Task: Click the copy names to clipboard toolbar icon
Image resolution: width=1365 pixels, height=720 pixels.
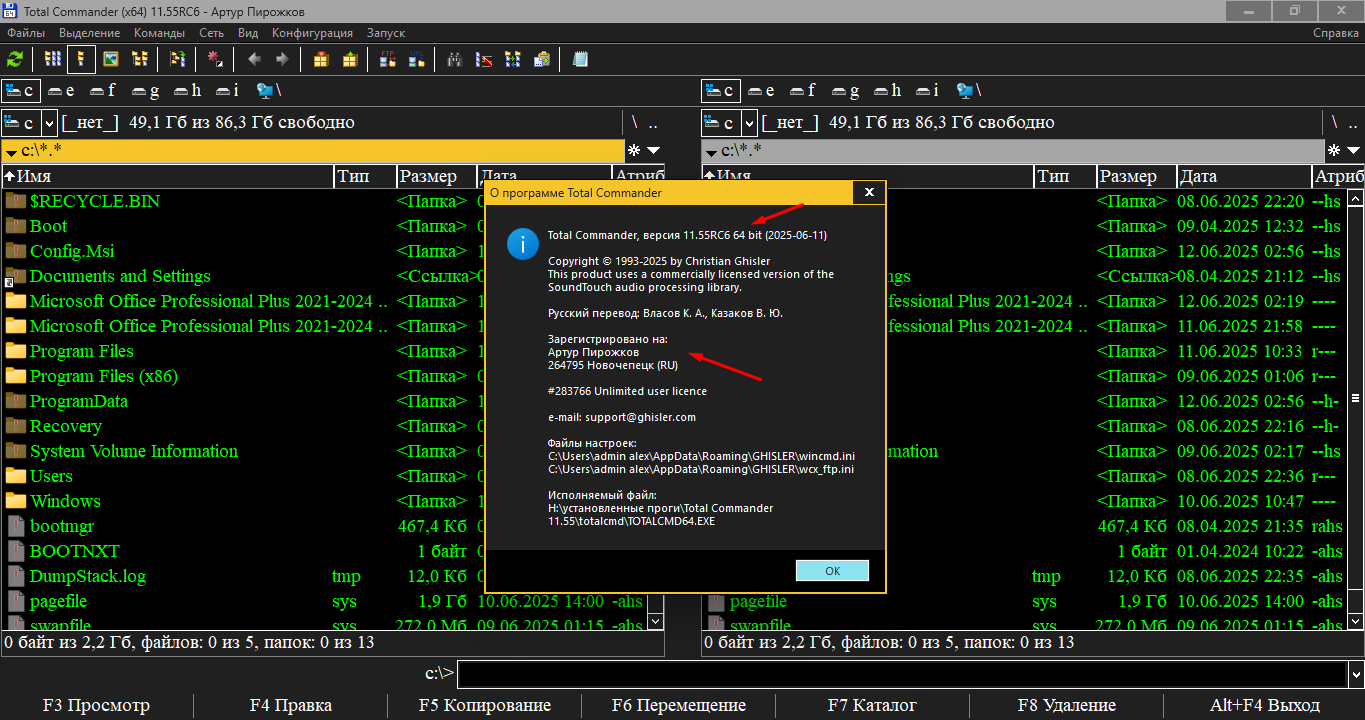Action: (542, 60)
